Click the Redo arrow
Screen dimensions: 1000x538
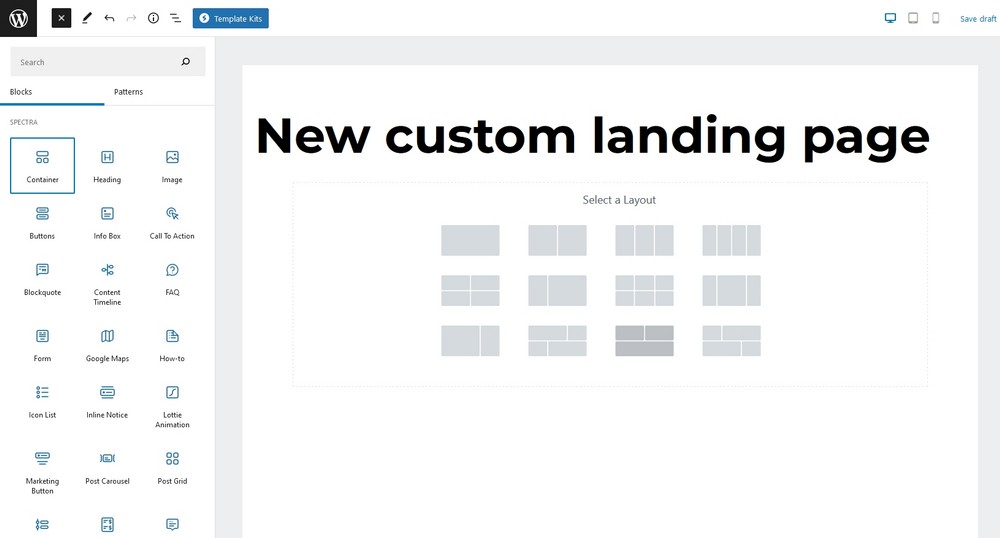pos(131,18)
